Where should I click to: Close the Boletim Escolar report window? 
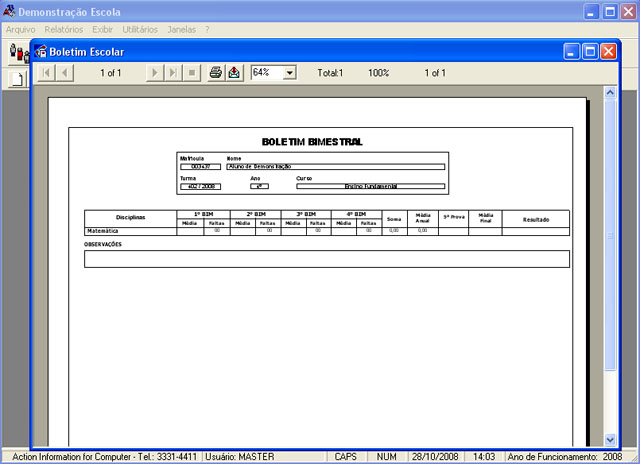point(608,51)
